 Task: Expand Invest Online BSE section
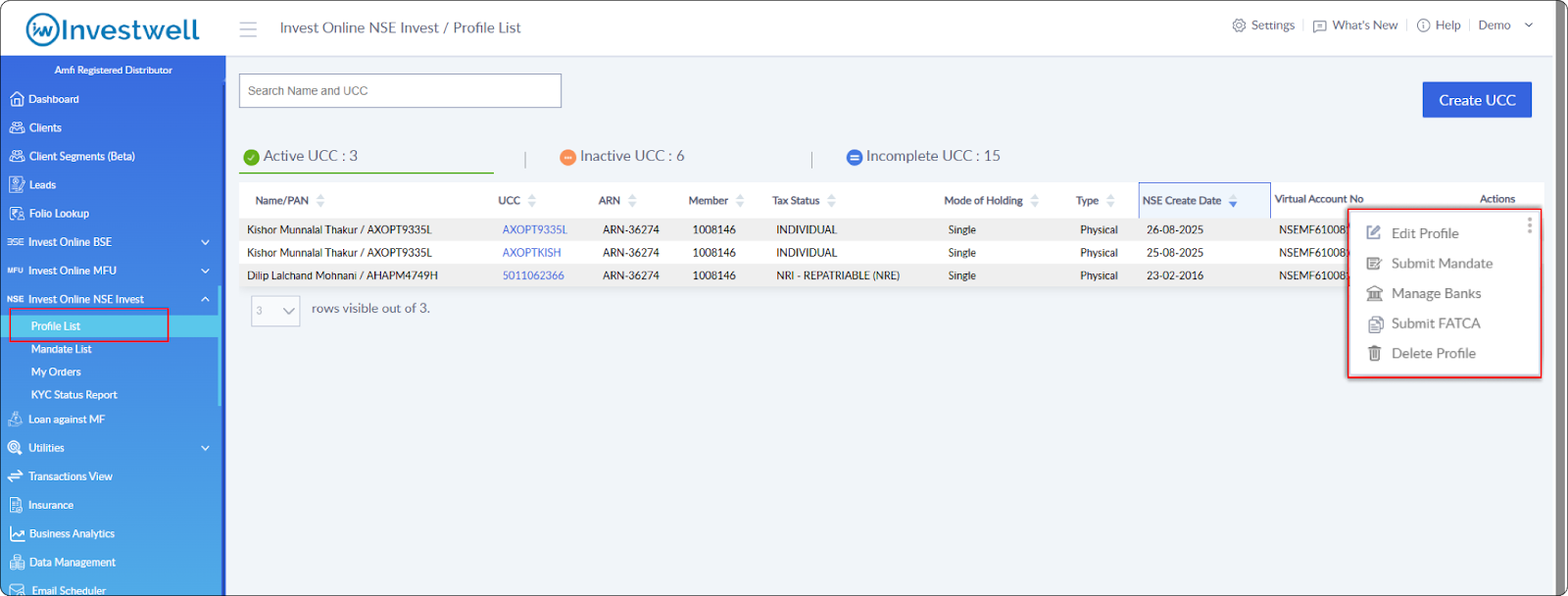(205, 242)
